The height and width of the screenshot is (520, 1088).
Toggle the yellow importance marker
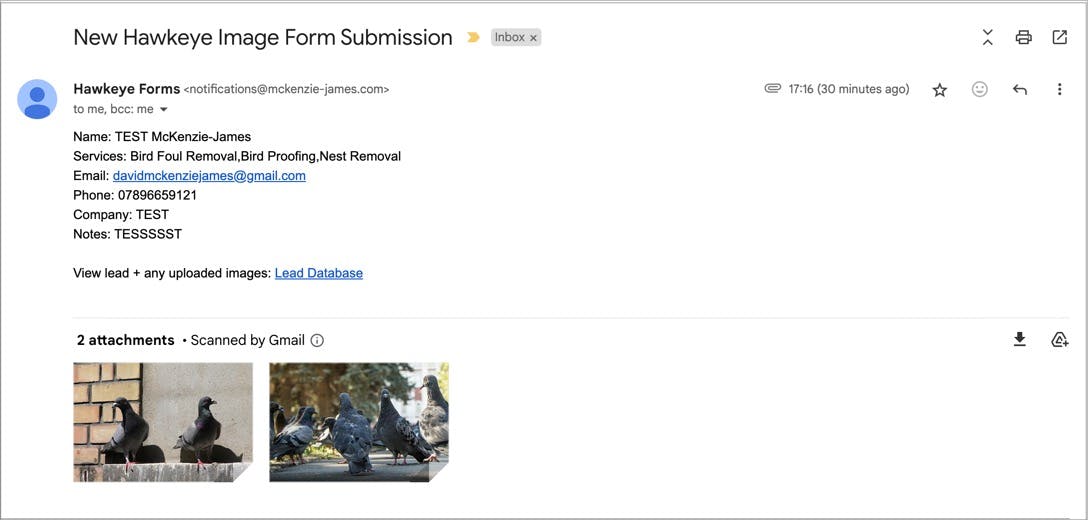tap(473, 37)
